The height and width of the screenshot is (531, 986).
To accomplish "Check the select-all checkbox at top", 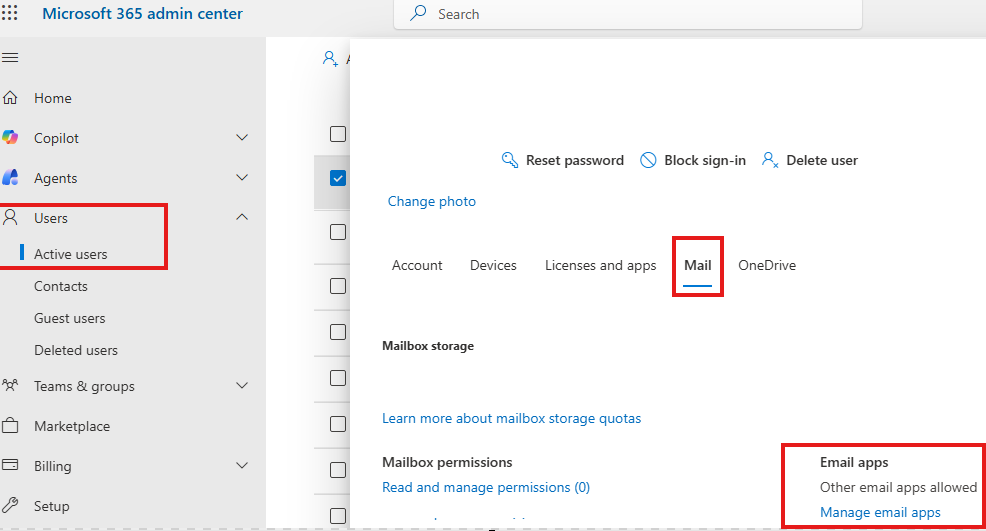I will tap(338, 134).
